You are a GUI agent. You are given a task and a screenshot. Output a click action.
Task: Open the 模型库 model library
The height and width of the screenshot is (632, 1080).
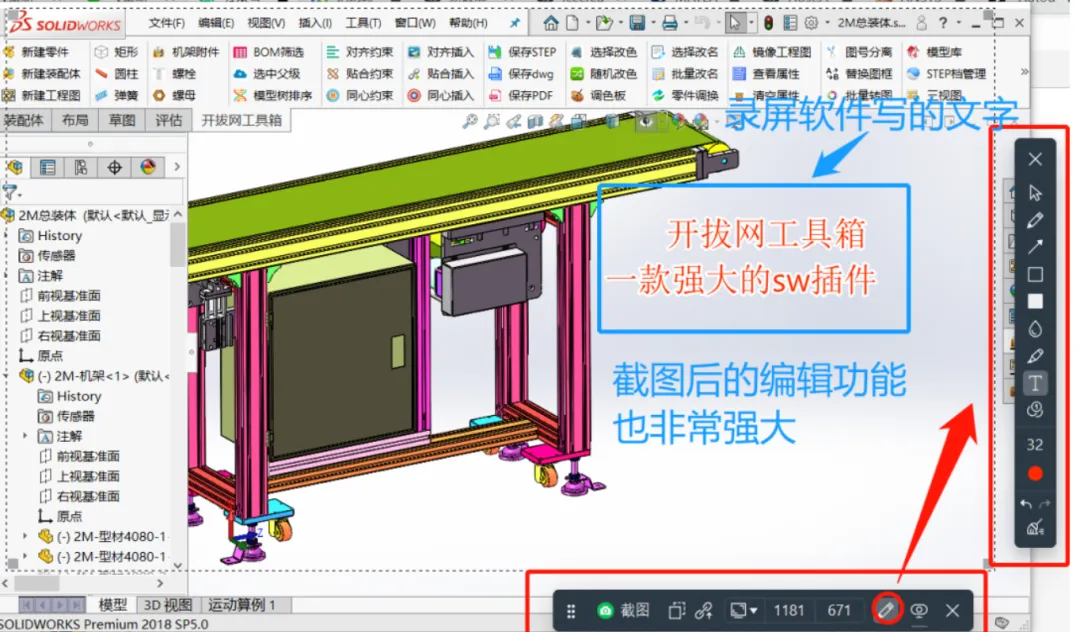[934, 52]
